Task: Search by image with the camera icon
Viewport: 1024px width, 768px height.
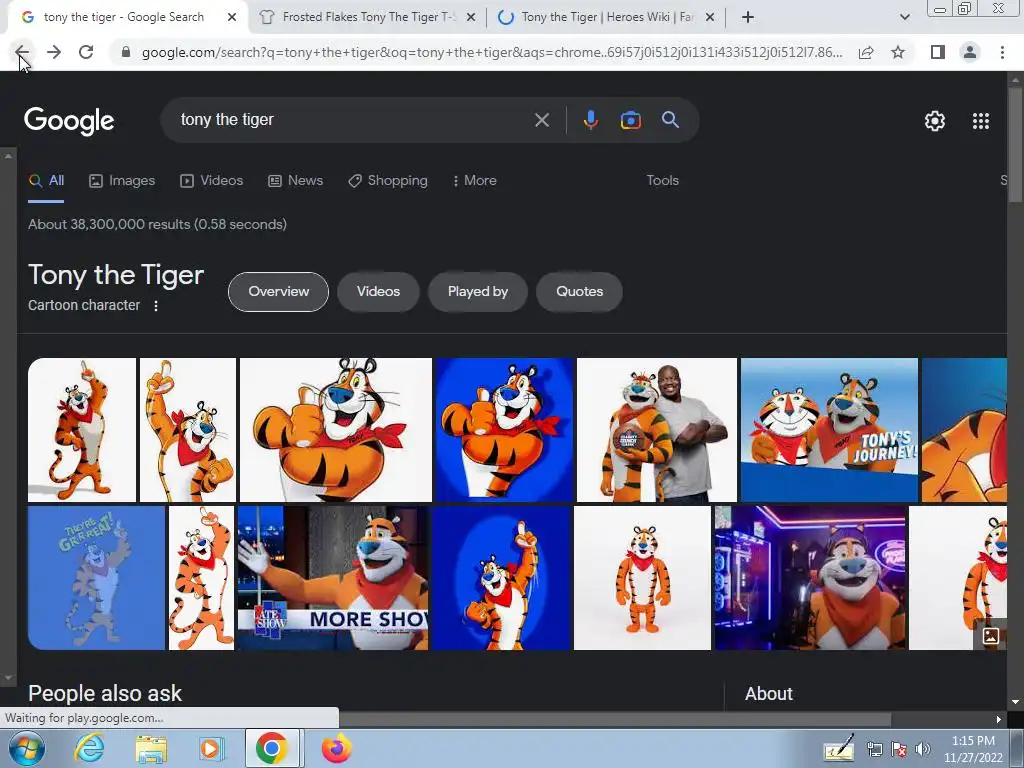Action: 630,120
